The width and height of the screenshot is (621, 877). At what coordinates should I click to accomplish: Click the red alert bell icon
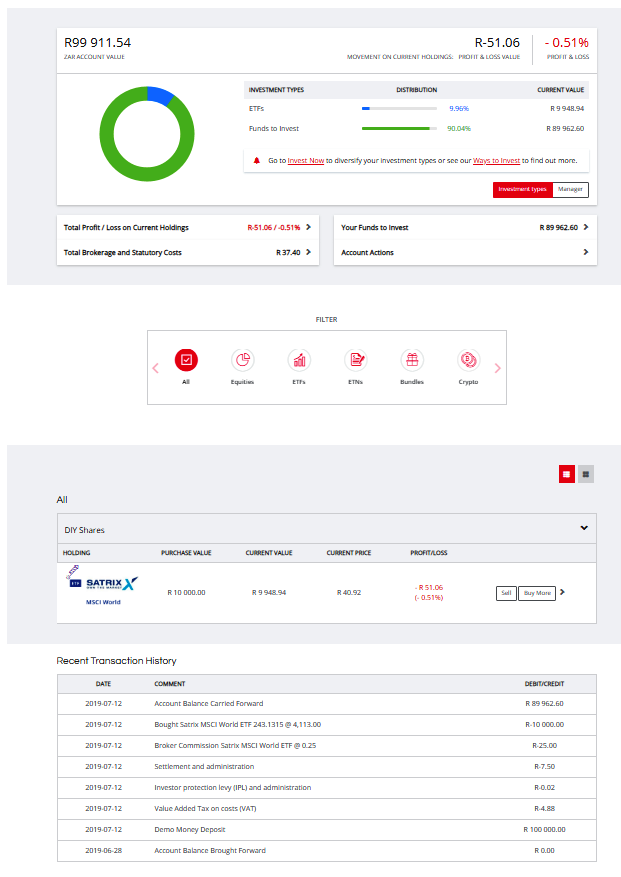tap(257, 161)
